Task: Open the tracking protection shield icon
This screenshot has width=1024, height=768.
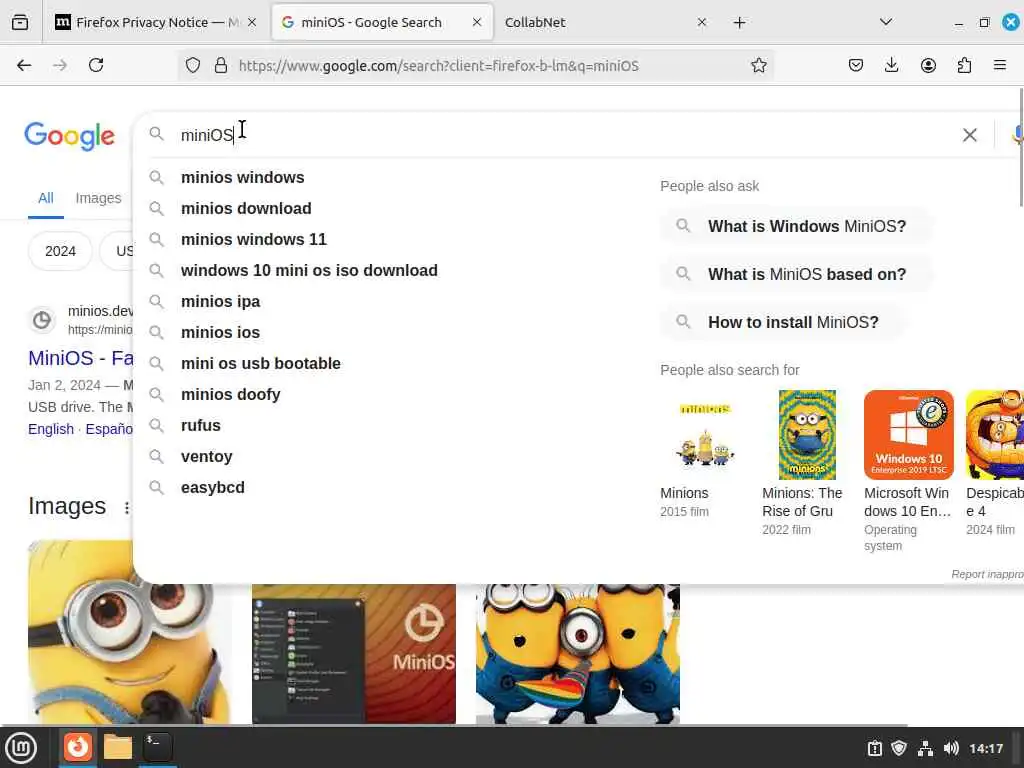Action: [193, 65]
